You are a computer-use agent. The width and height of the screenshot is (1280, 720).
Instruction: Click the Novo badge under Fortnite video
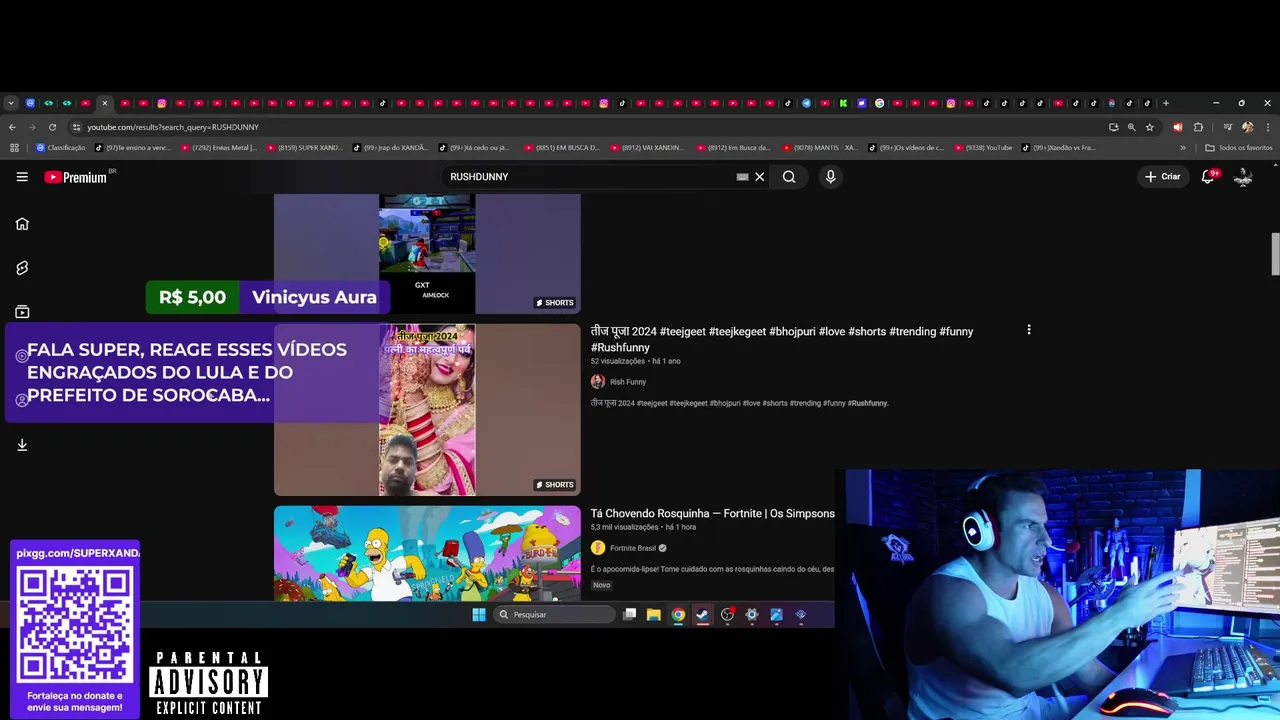601,585
